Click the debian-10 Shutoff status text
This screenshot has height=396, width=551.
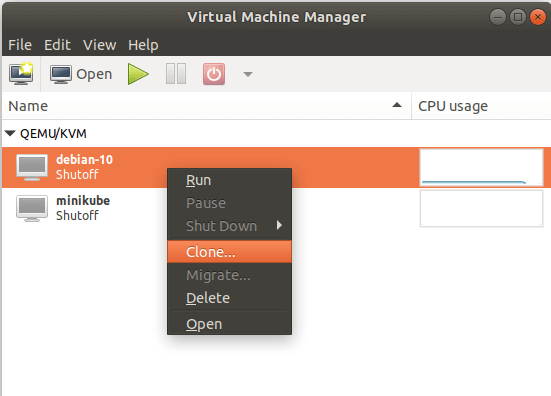tap(77, 175)
